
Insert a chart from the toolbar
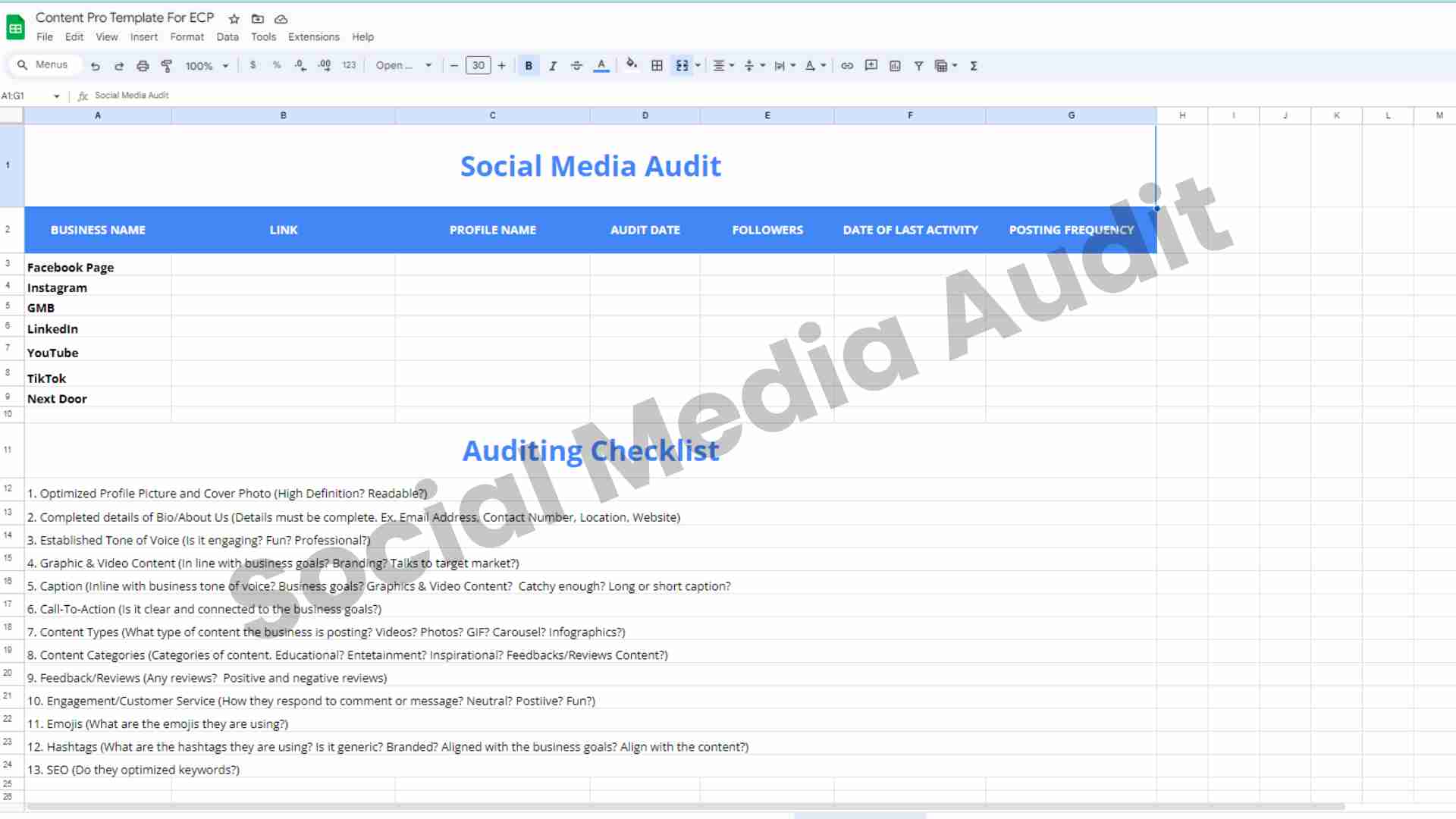(x=895, y=66)
